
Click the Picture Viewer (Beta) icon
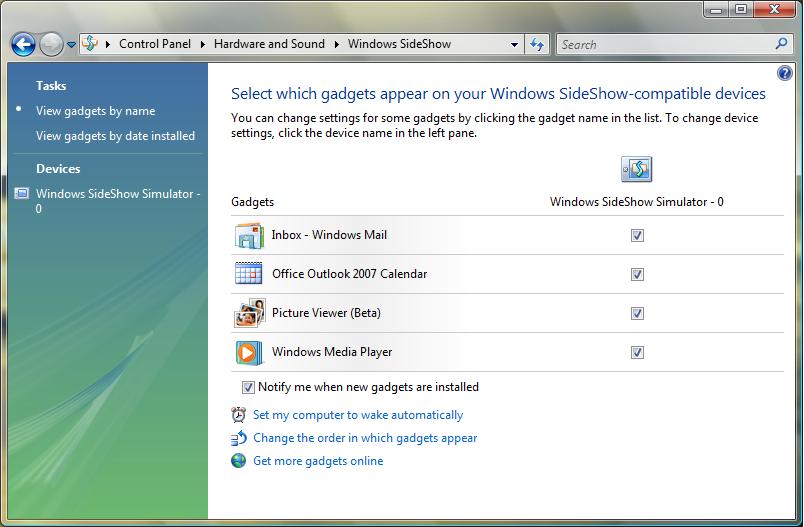[x=250, y=313]
